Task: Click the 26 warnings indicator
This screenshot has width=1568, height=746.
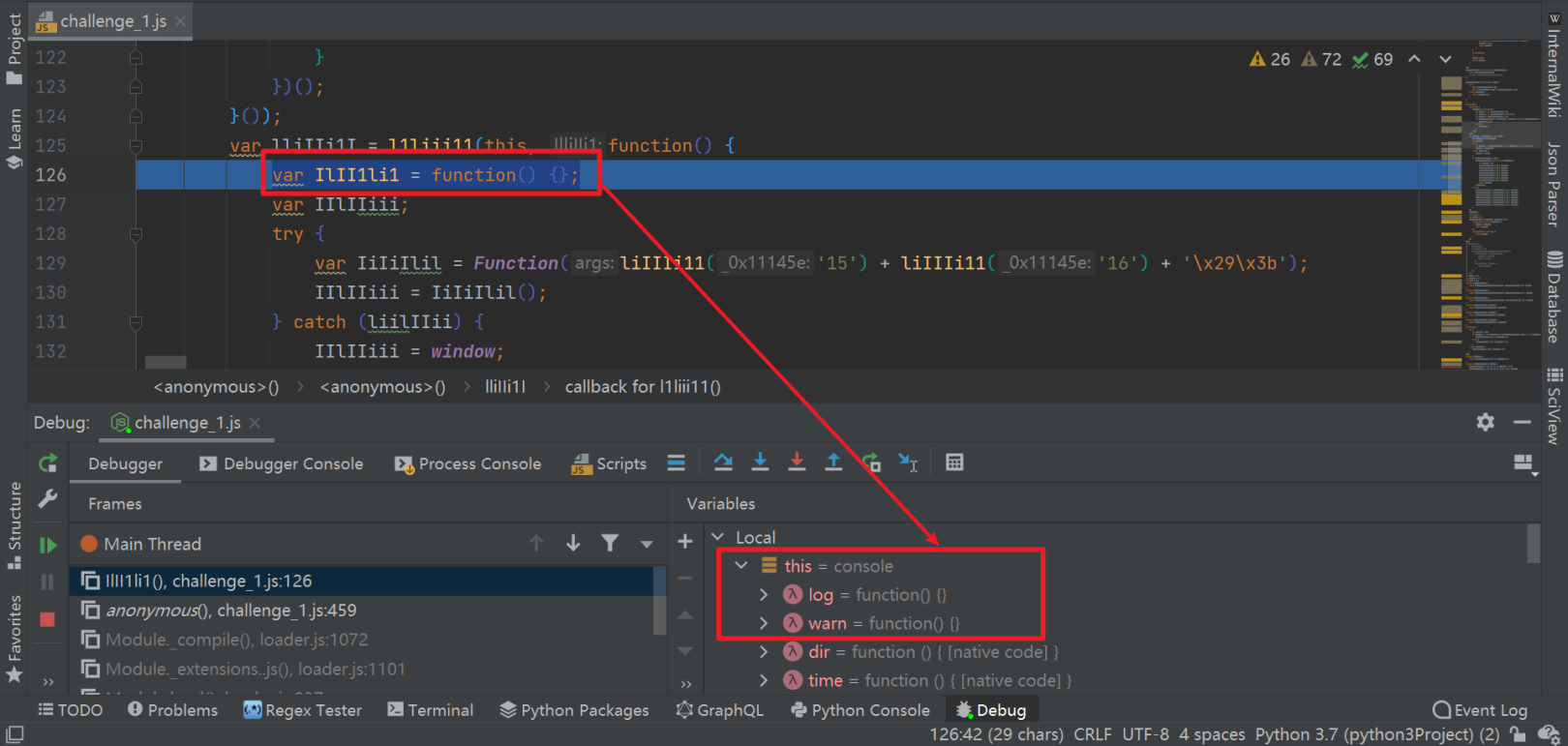Action: (x=1270, y=59)
